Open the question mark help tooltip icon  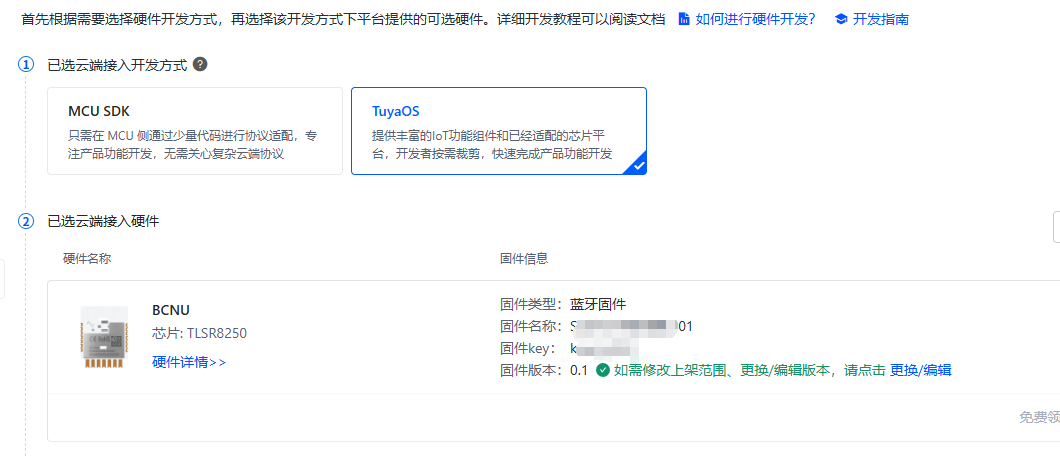[x=199, y=64]
